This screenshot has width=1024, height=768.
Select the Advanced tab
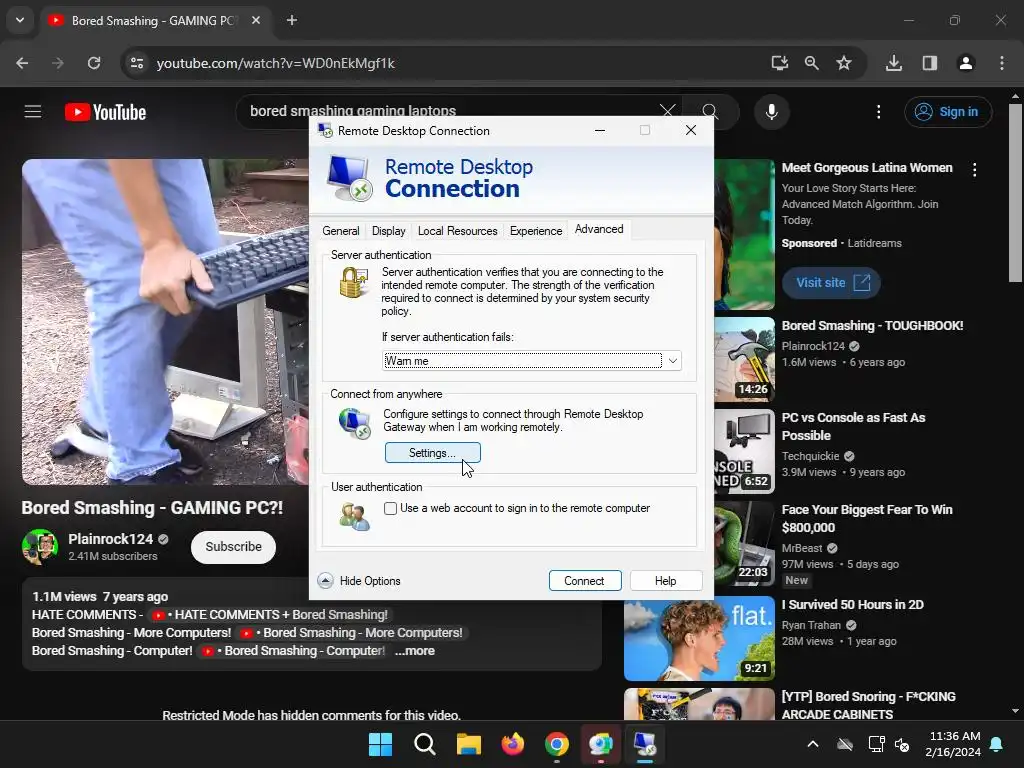pos(599,229)
